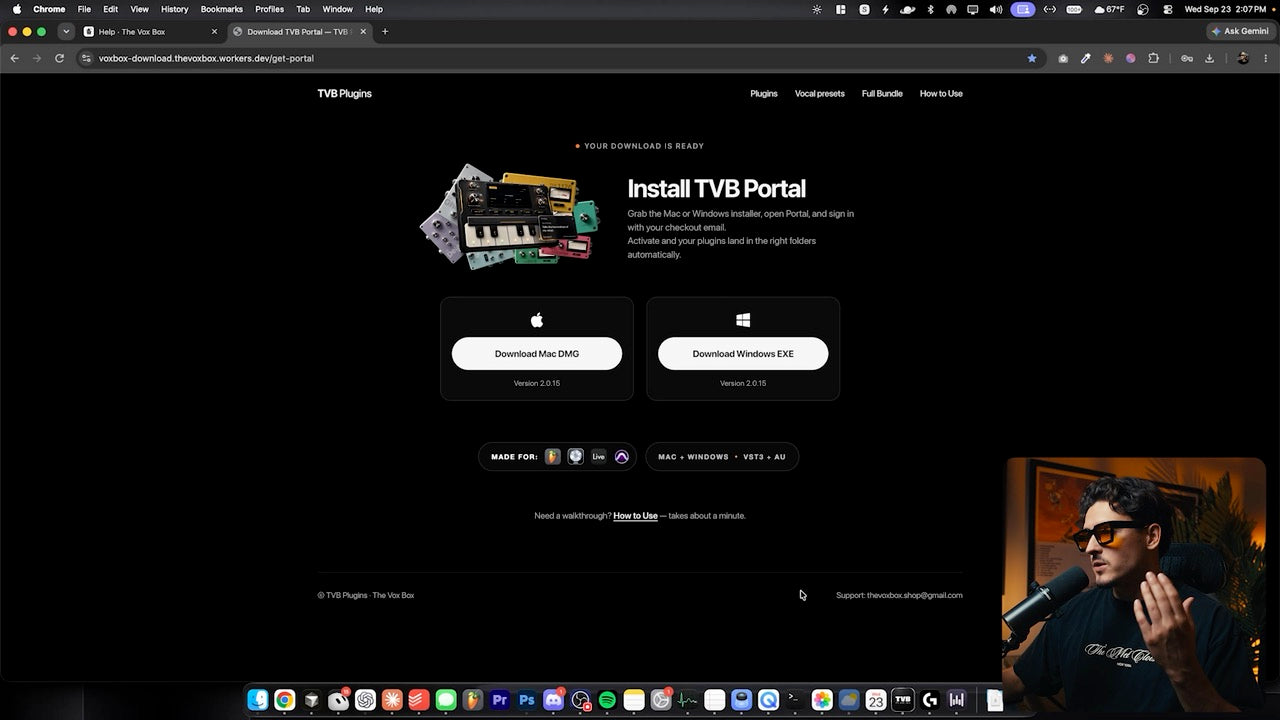Open the Bookmarks menu in the menu bar
Image resolution: width=1280 pixels, height=720 pixels.
pyautogui.click(x=221, y=9)
